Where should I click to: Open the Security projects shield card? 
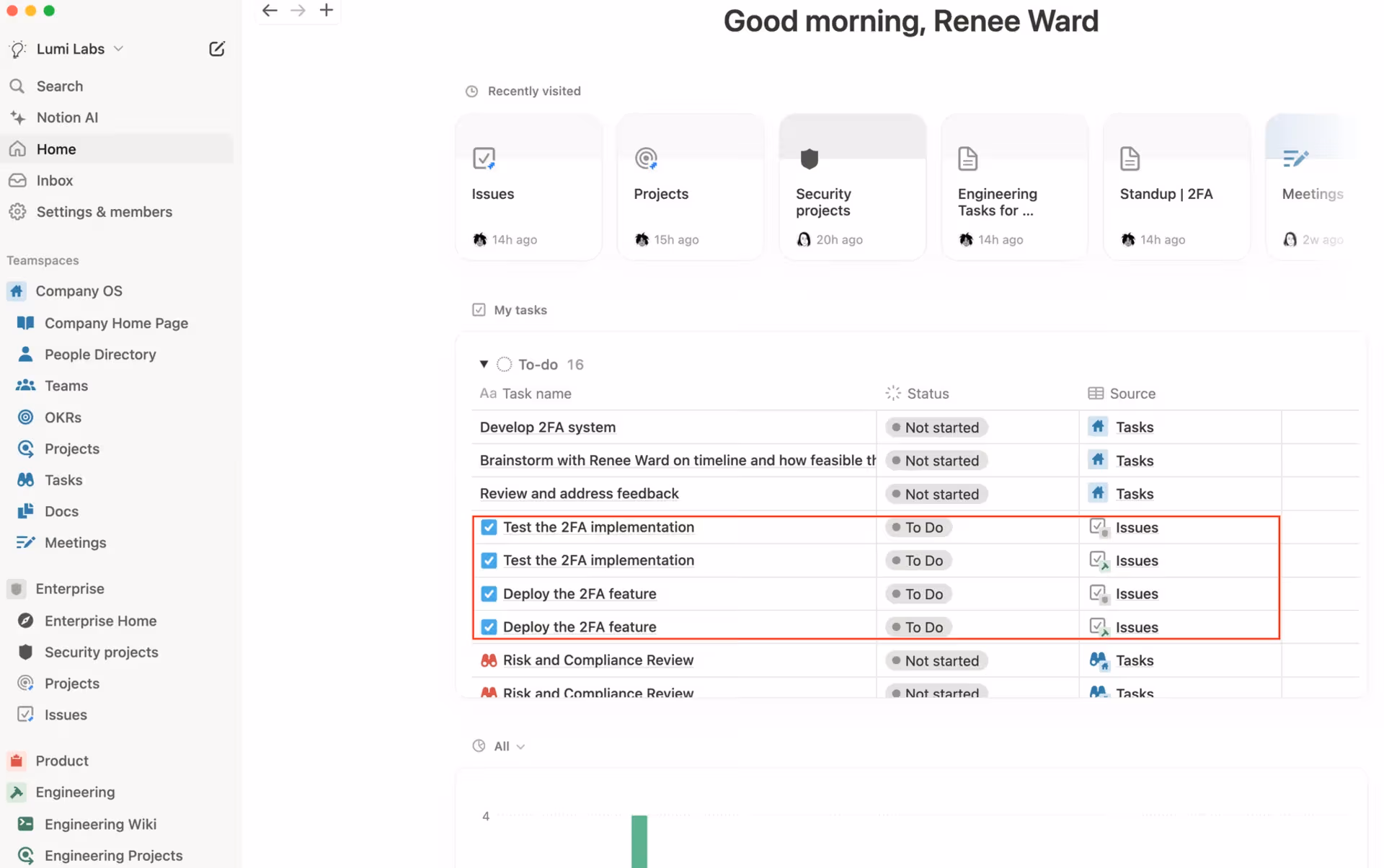point(852,186)
